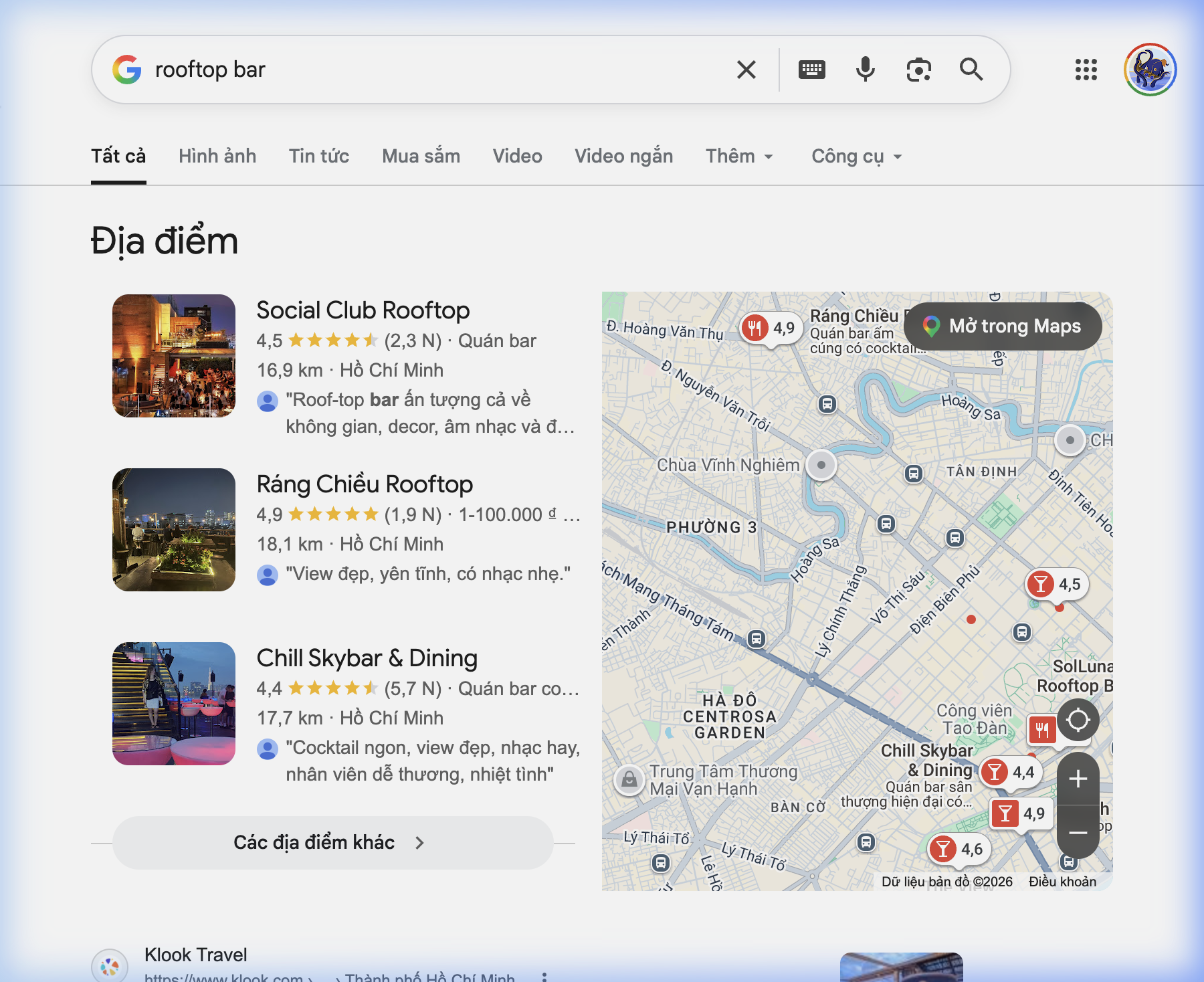Screen dimensions: 1204x982
Task: Open the Google account avatar menu
Action: click(x=1150, y=70)
